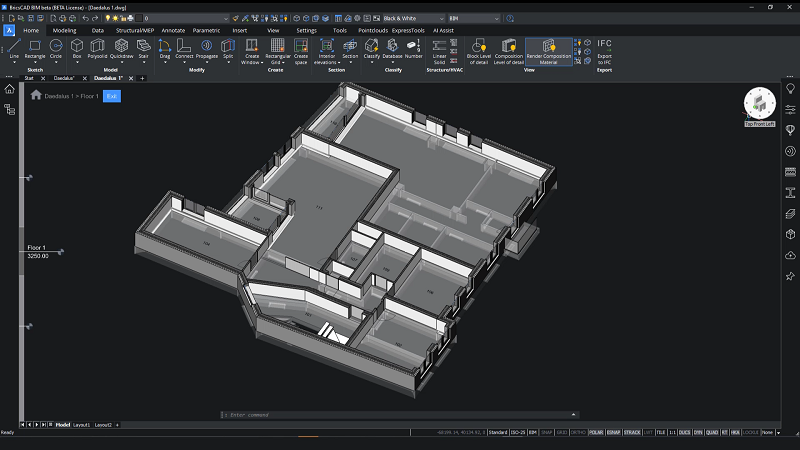Click the Create space icon
This screenshot has width=800, height=450.
301,52
